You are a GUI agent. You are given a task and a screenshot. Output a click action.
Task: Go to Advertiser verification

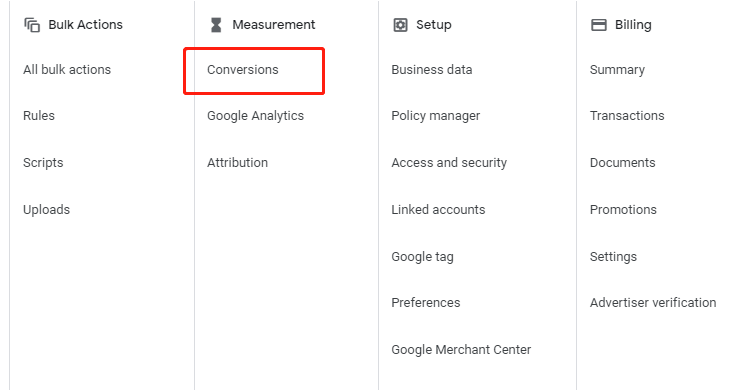tap(653, 303)
